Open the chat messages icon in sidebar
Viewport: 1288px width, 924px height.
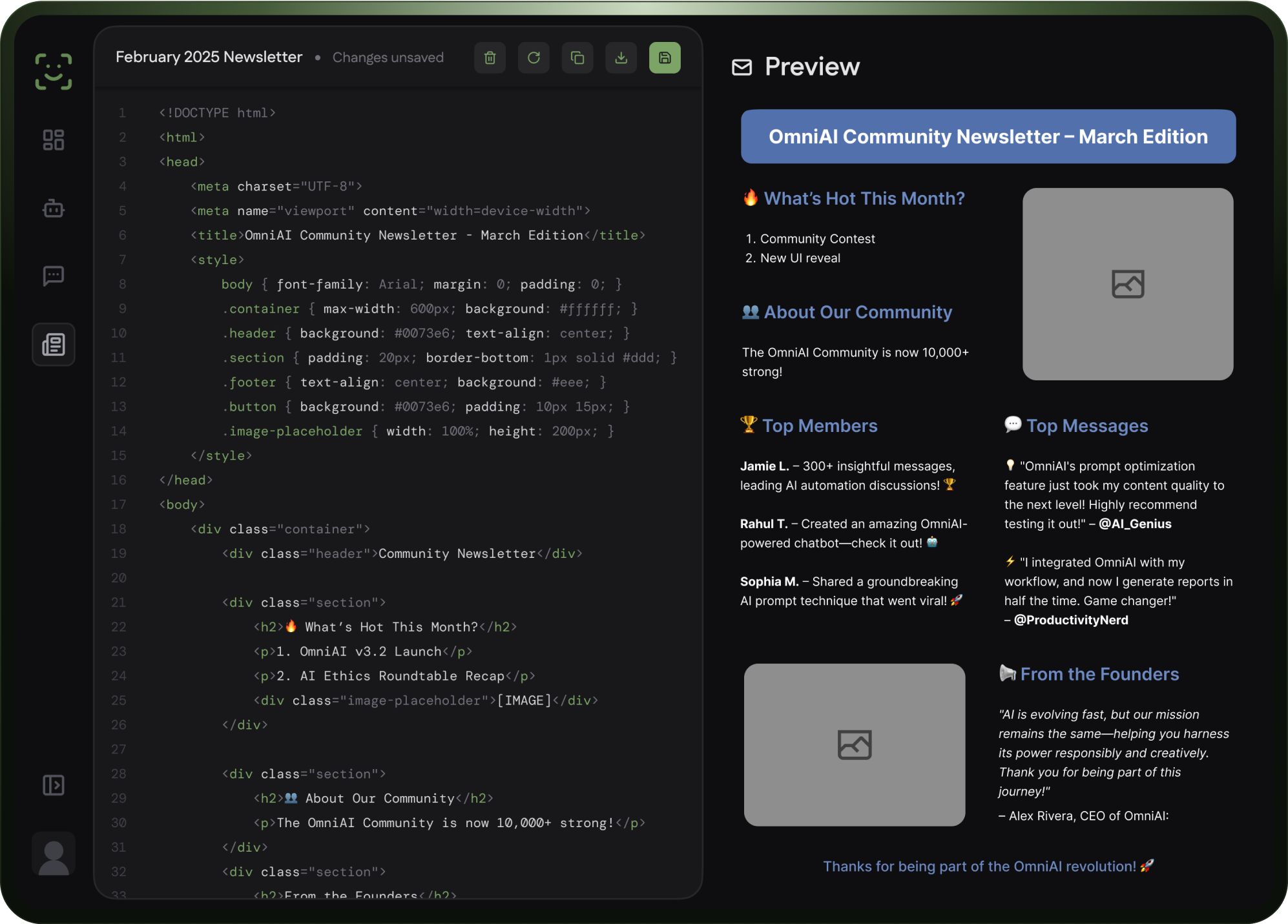(x=54, y=276)
